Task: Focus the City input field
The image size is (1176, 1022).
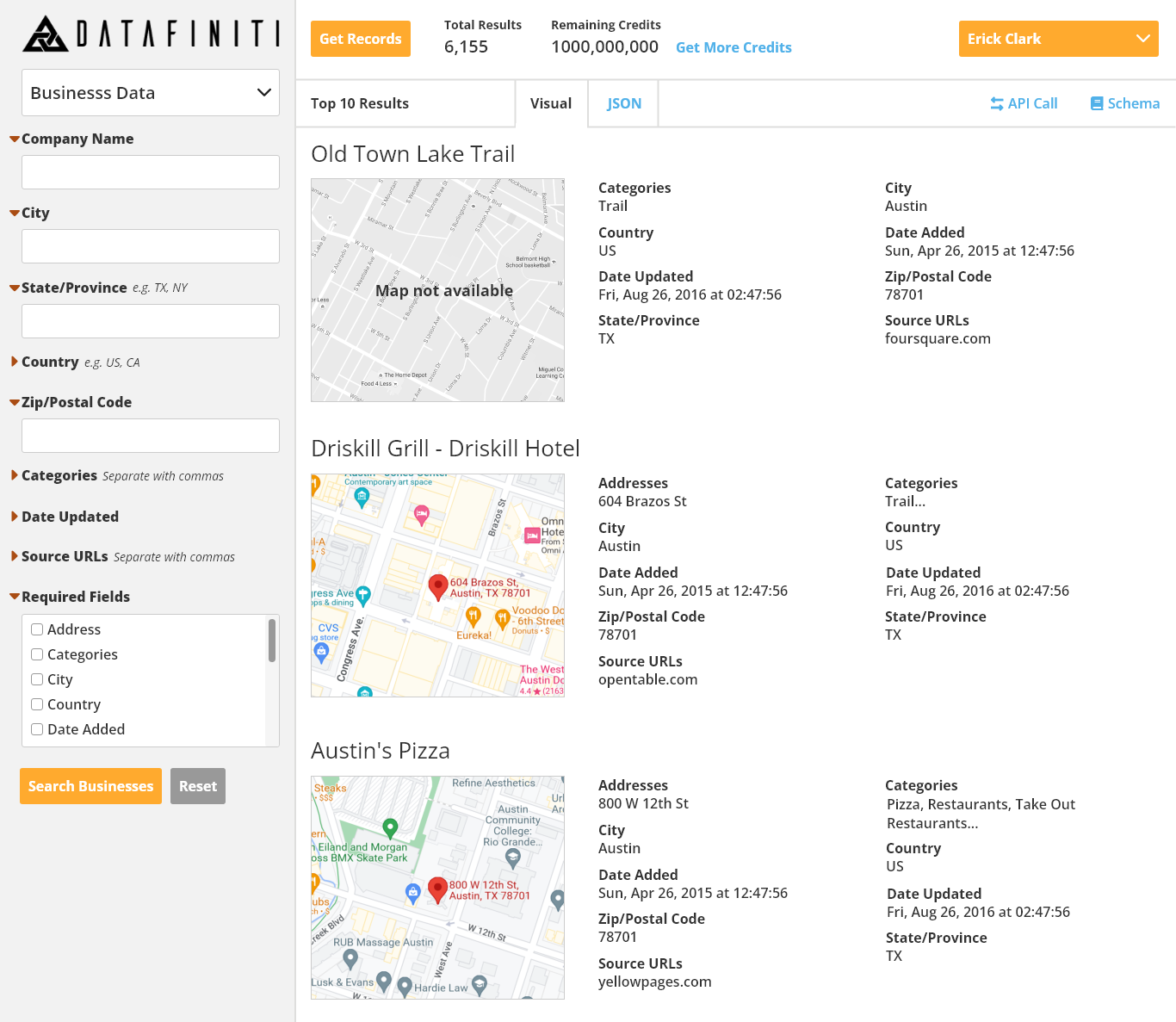Action: tap(151, 246)
